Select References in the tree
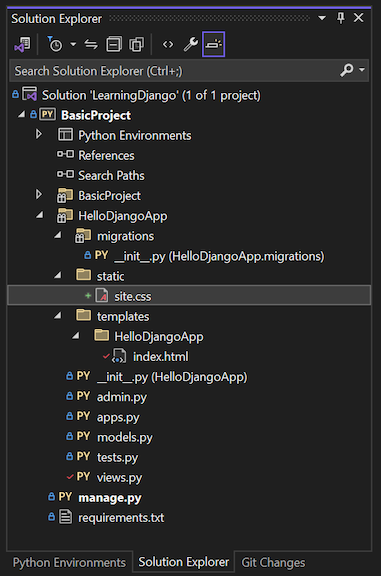The image size is (381, 576). click(106, 155)
